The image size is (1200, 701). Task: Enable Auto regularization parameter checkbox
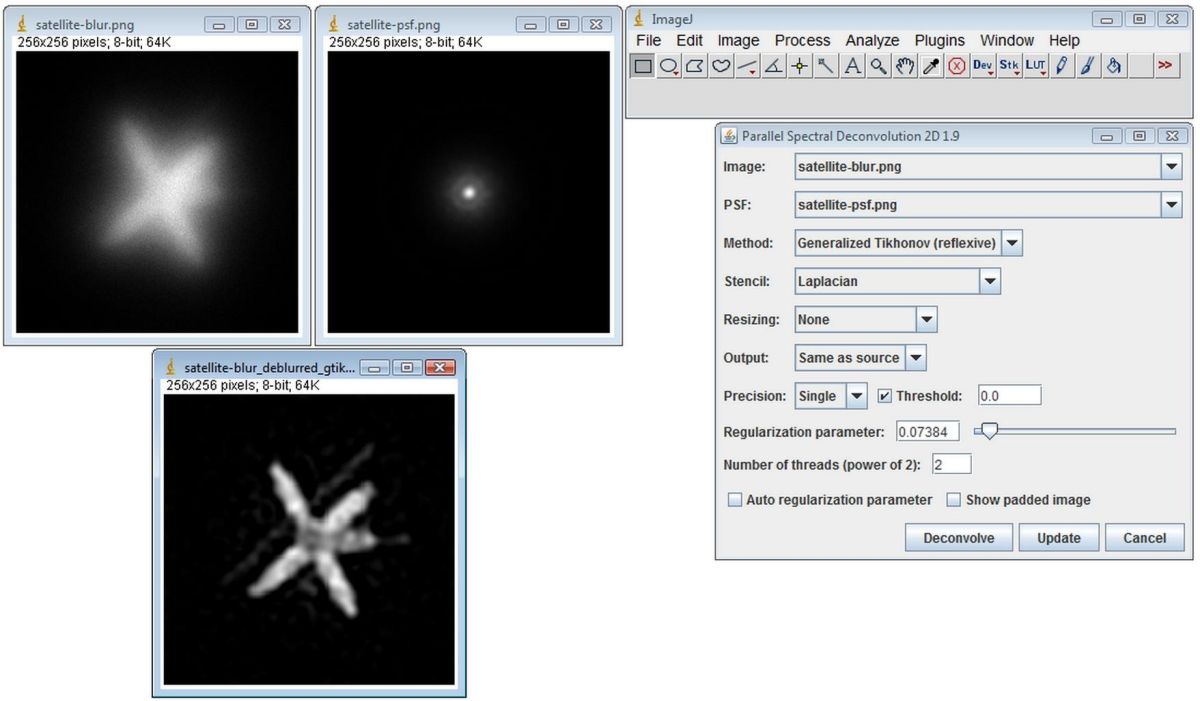[735, 499]
